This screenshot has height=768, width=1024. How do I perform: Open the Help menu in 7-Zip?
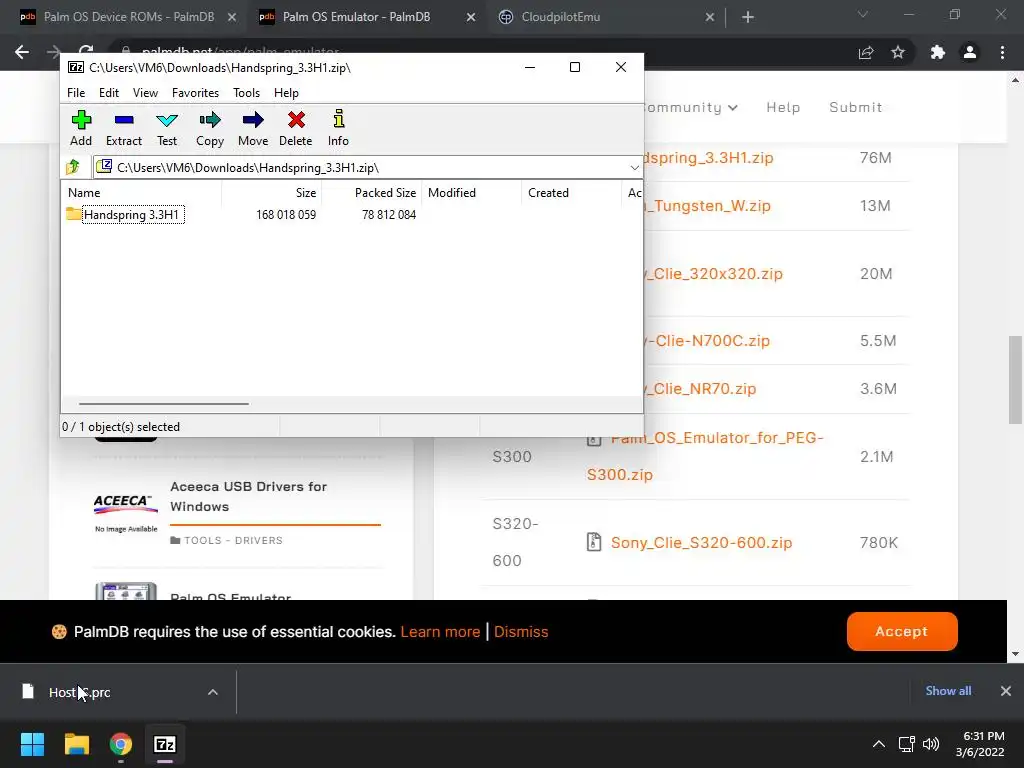click(286, 93)
